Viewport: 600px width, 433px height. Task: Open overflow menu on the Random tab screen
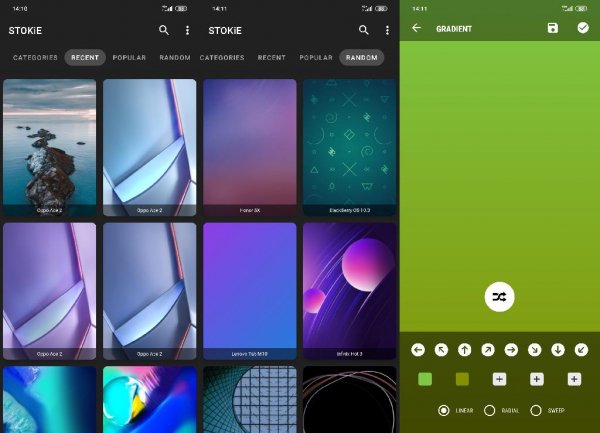pos(387,30)
